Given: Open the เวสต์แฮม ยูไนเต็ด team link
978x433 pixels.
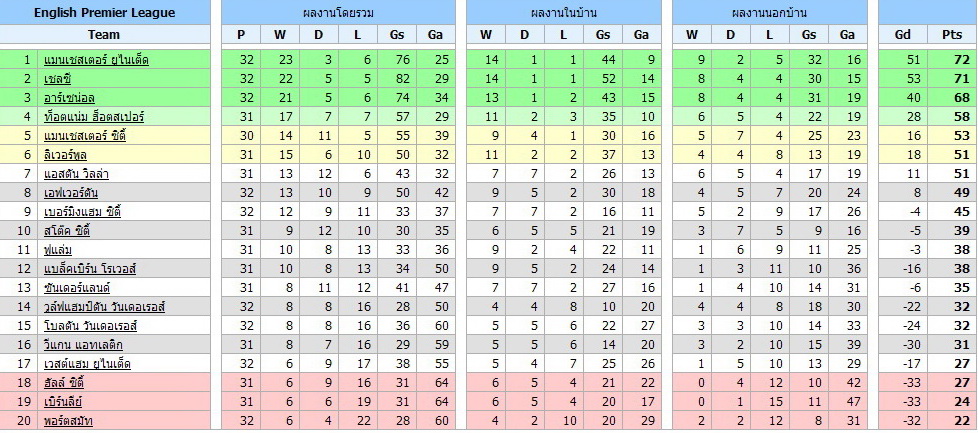Looking at the screenshot, I should coord(87,364).
